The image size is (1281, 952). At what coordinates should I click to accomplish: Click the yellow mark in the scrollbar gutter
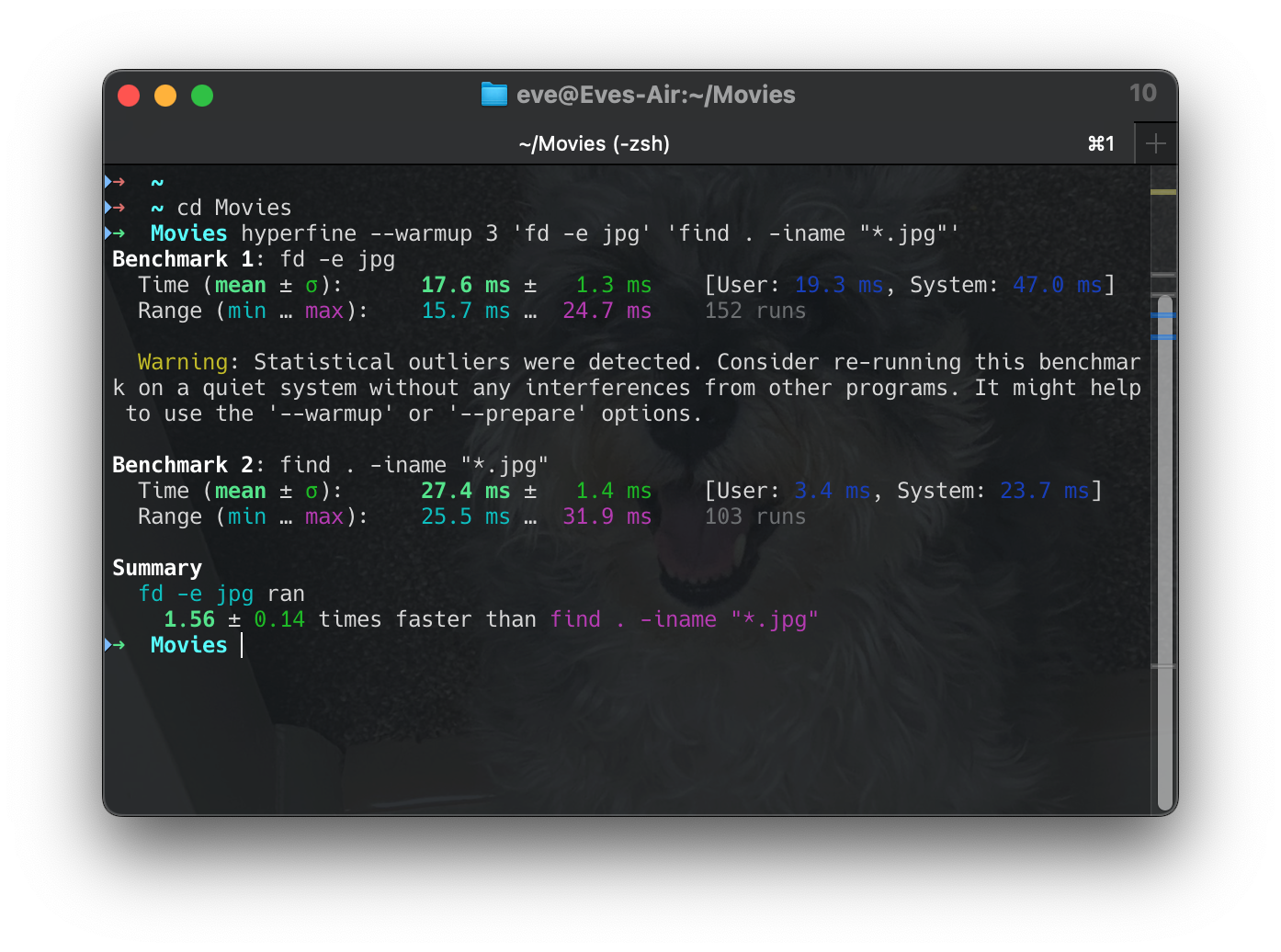click(1162, 192)
